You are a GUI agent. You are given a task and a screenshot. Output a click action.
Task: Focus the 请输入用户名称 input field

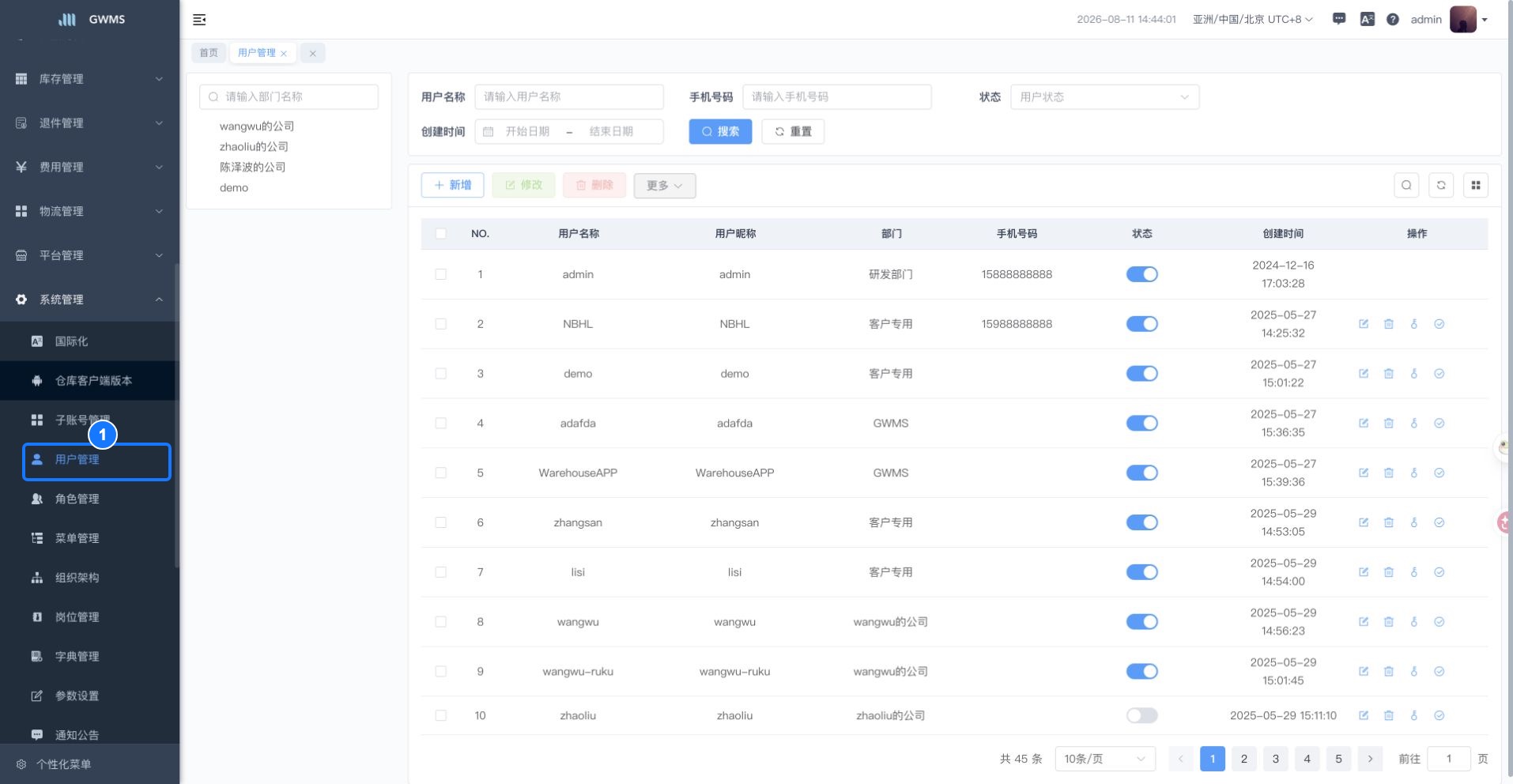coord(569,97)
